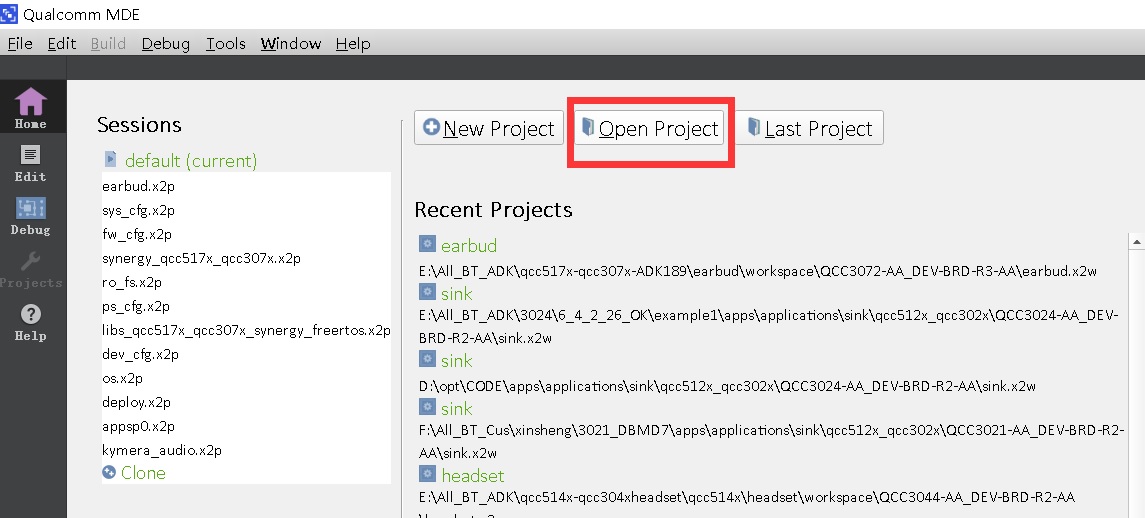Switch to Edit mode in sidebar

[x=30, y=163]
